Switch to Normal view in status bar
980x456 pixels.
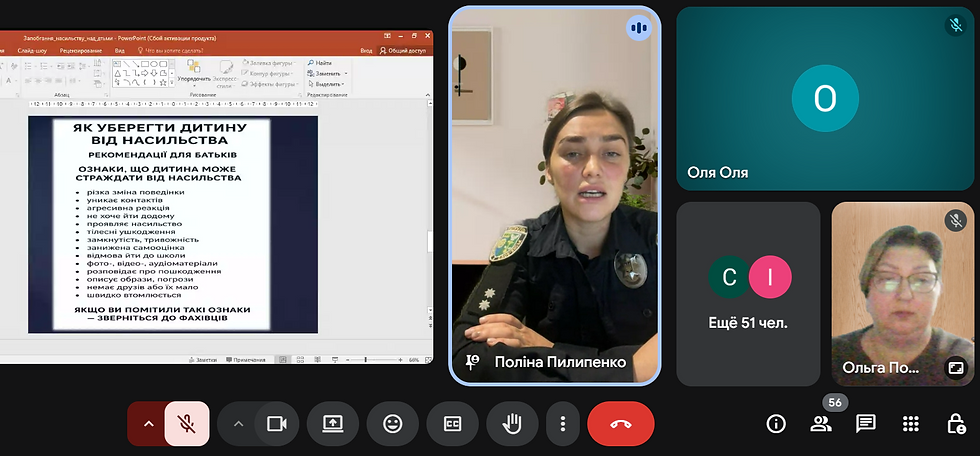(x=282, y=360)
